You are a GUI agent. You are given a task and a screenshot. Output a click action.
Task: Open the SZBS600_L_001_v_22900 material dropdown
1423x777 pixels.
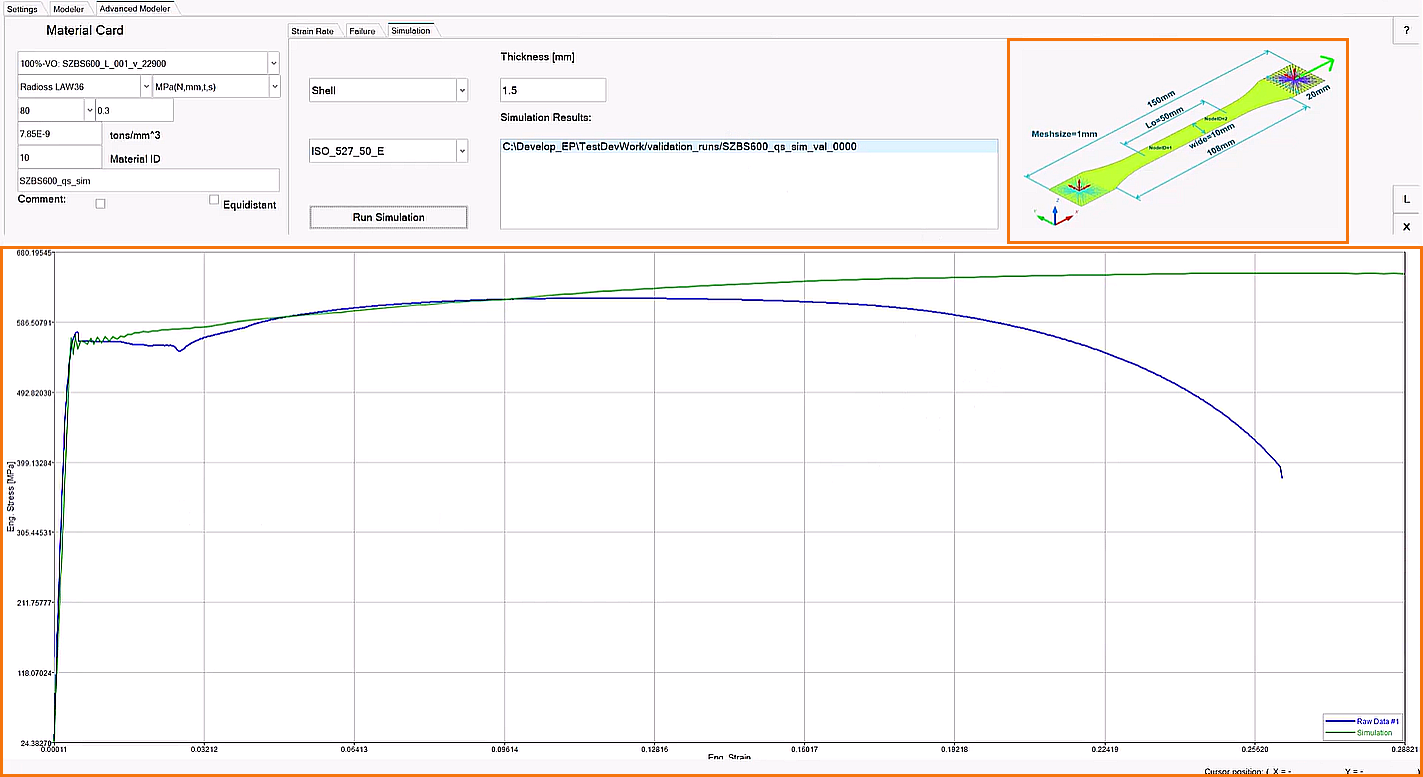tap(272, 62)
